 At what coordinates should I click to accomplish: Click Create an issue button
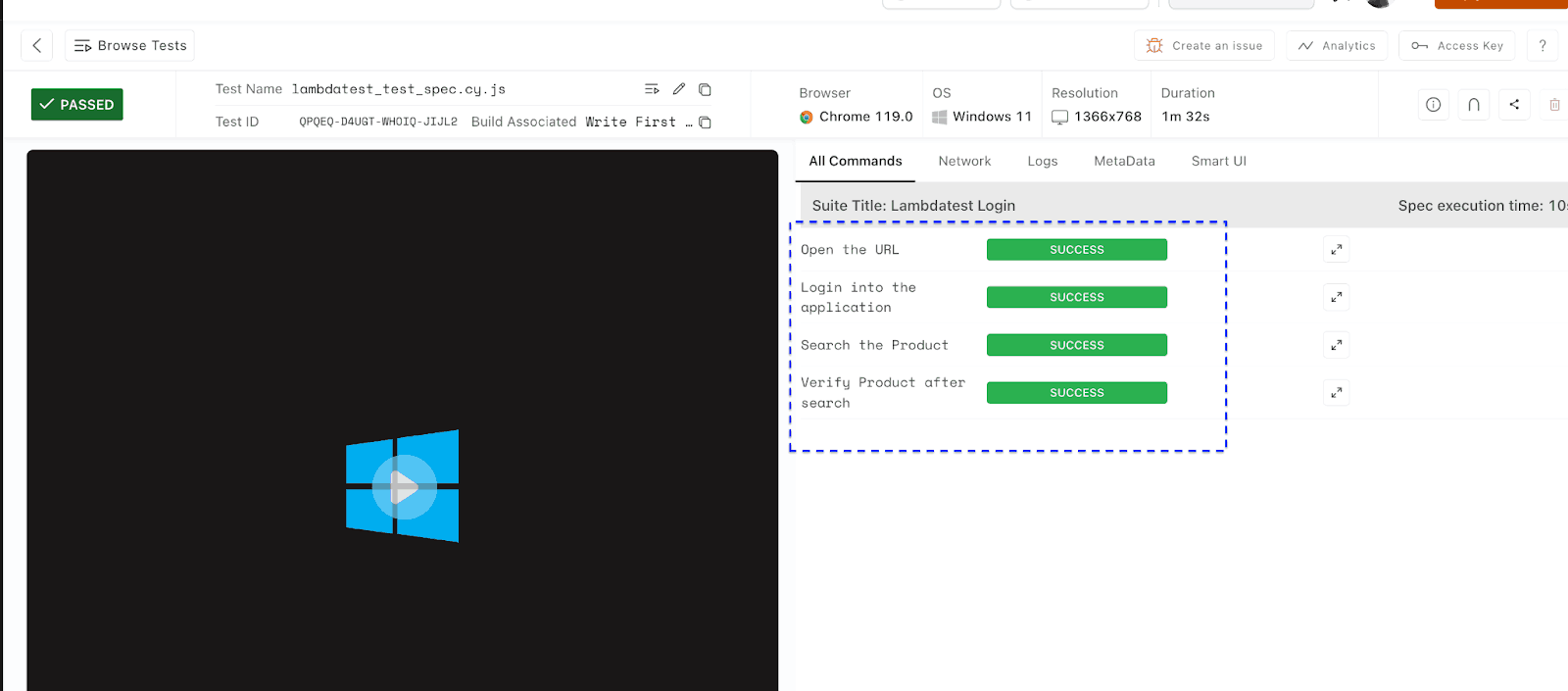[1204, 45]
